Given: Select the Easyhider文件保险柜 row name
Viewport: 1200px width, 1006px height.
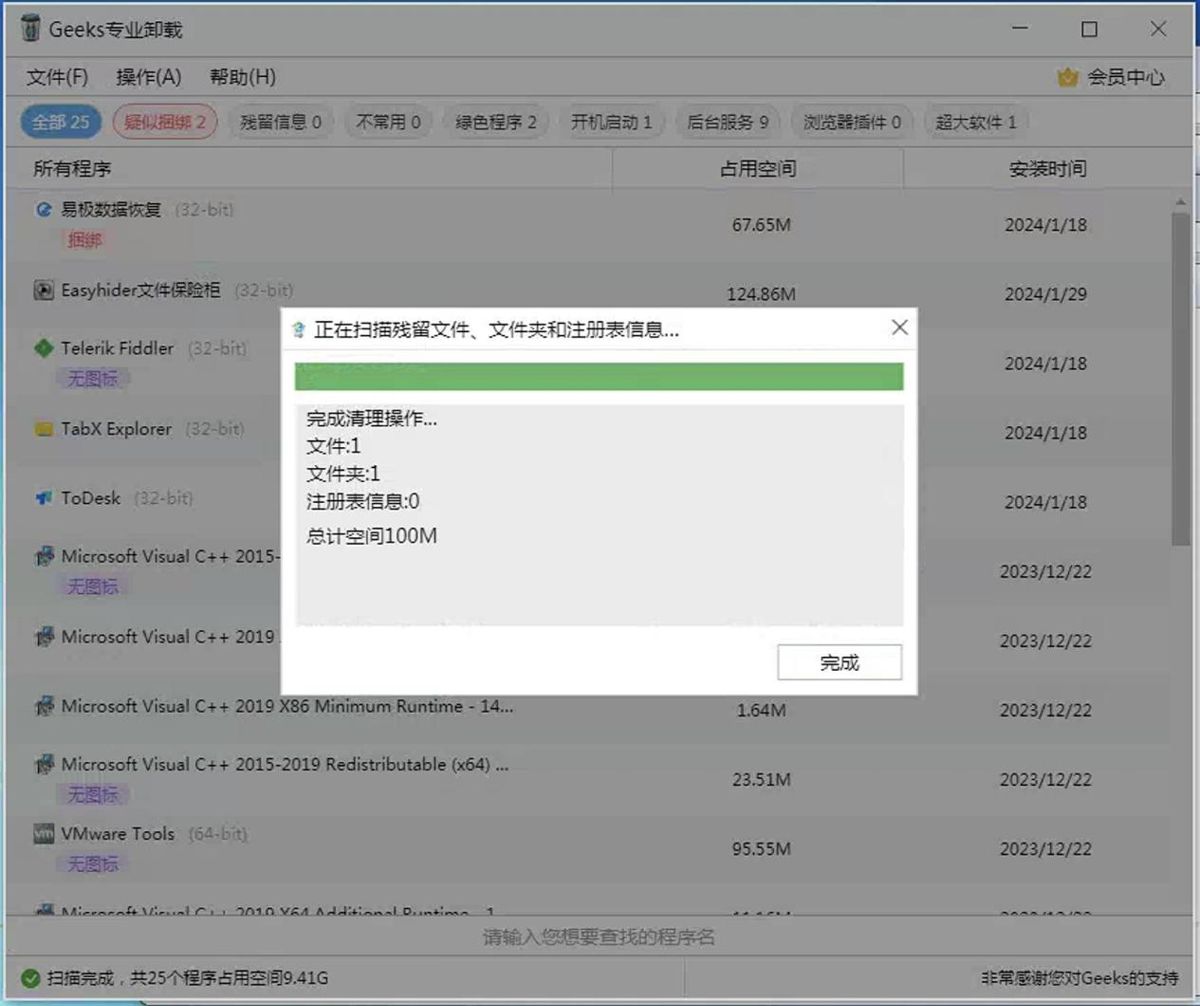Looking at the screenshot, I should [x=141, y=290].
